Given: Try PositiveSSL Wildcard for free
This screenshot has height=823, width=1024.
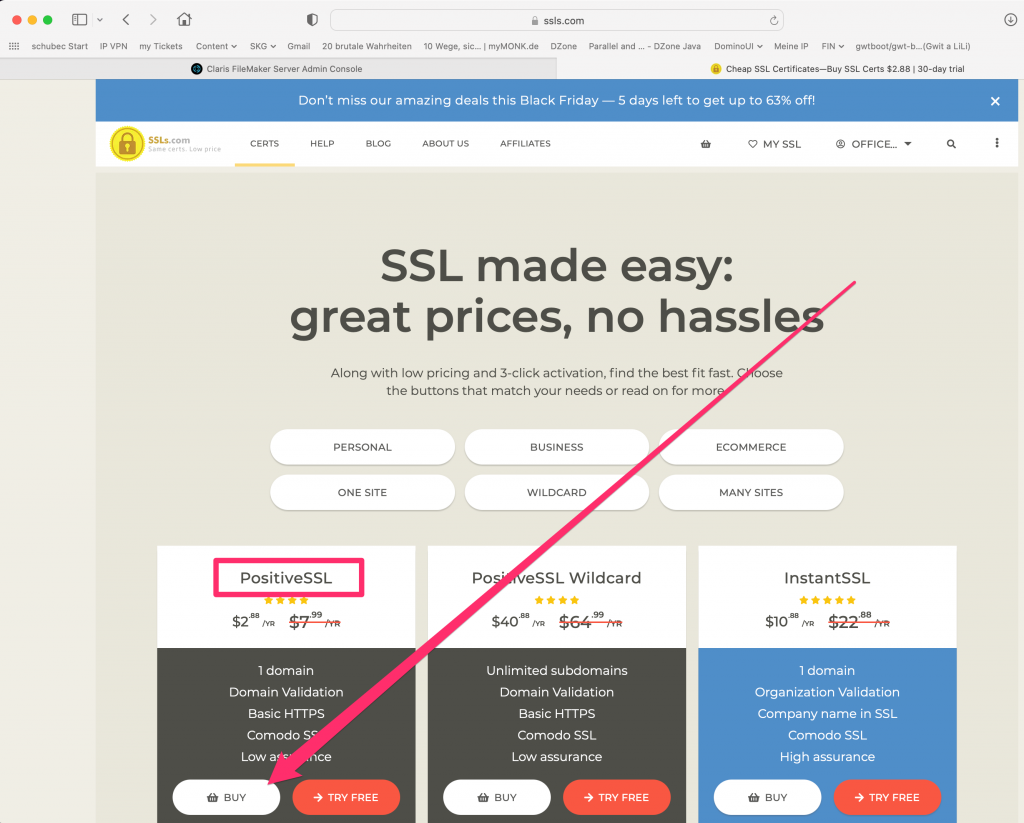Looking at the screenshot, I should (616, 797).
